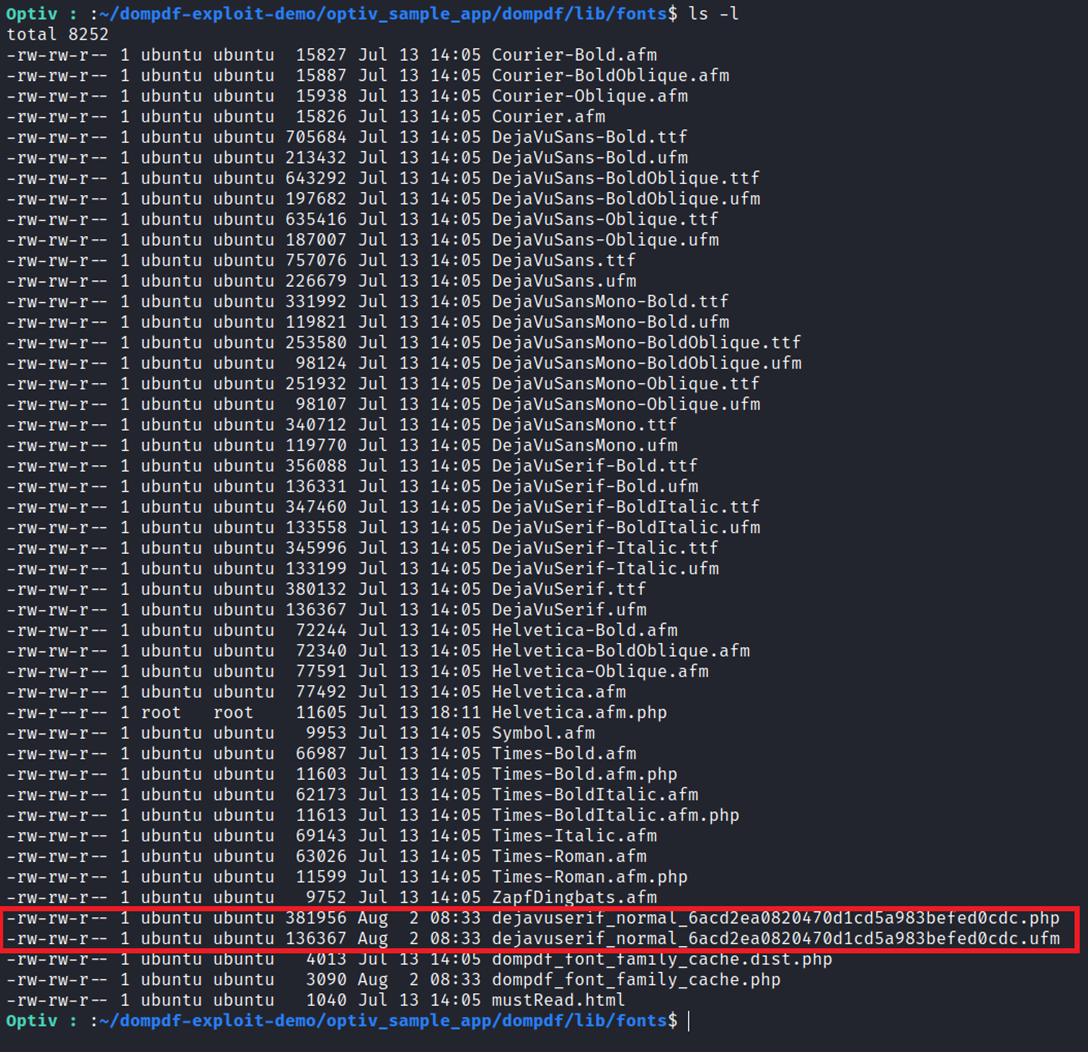Viewport: 1088px width, 1052px height.
Task: Click the cursor at the bottom prompt
Action: pos(690,1021)
